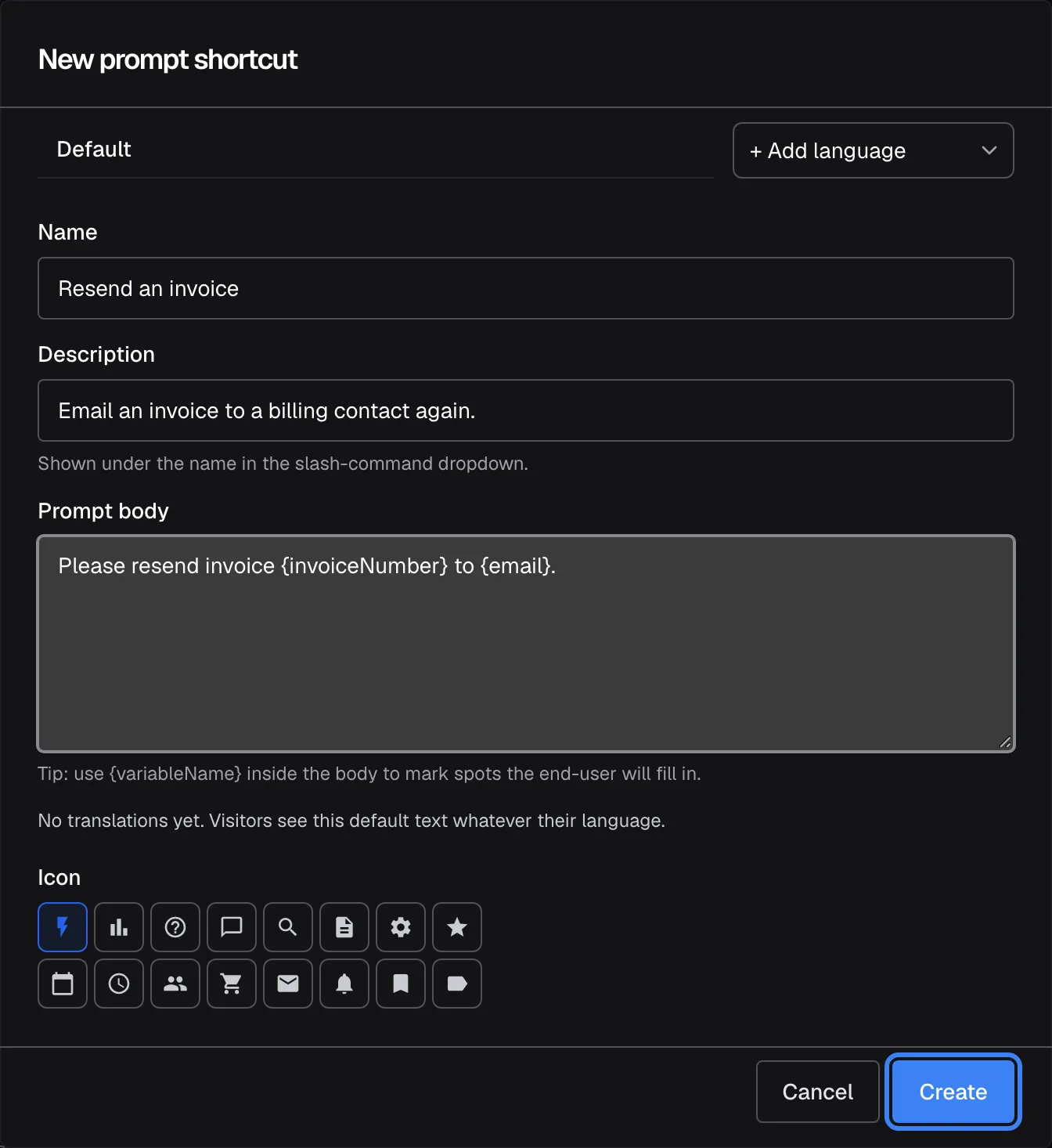
Task: Select the gear settings icon
Action: point(401,927)
